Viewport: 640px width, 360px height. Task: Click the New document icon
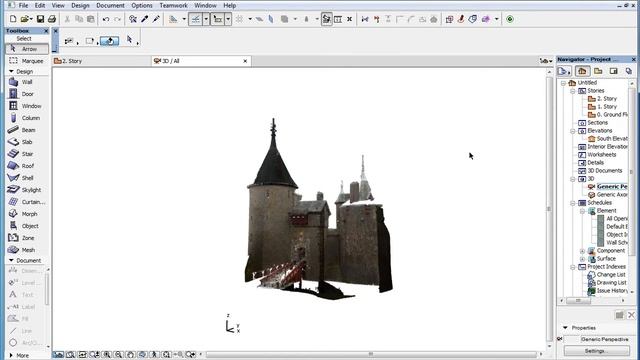point(13,19)
